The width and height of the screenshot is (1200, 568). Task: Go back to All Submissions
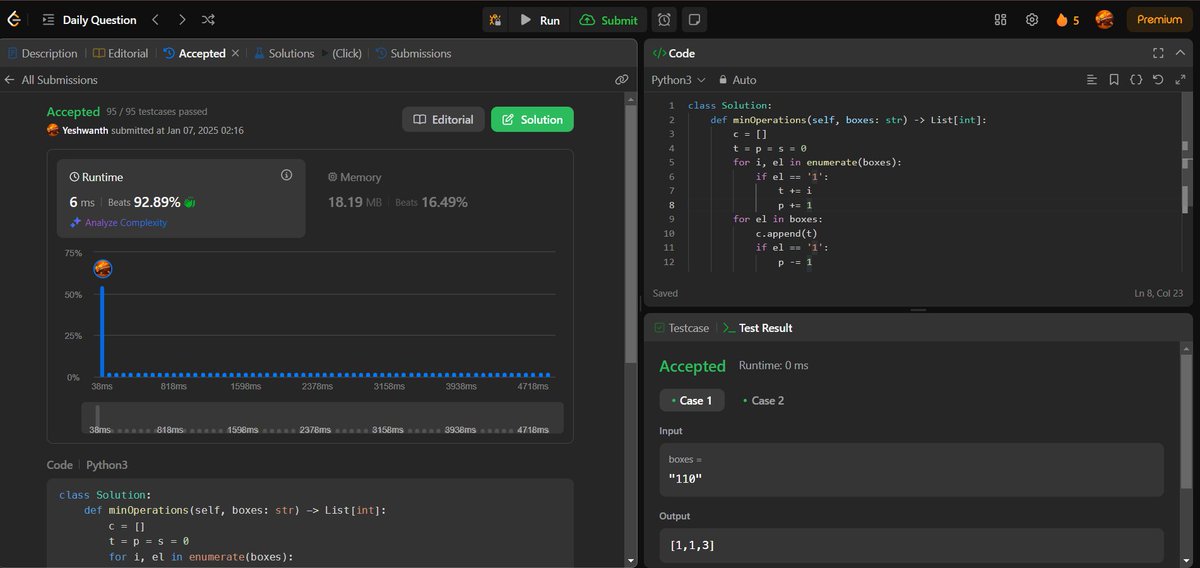coord(51,79)
